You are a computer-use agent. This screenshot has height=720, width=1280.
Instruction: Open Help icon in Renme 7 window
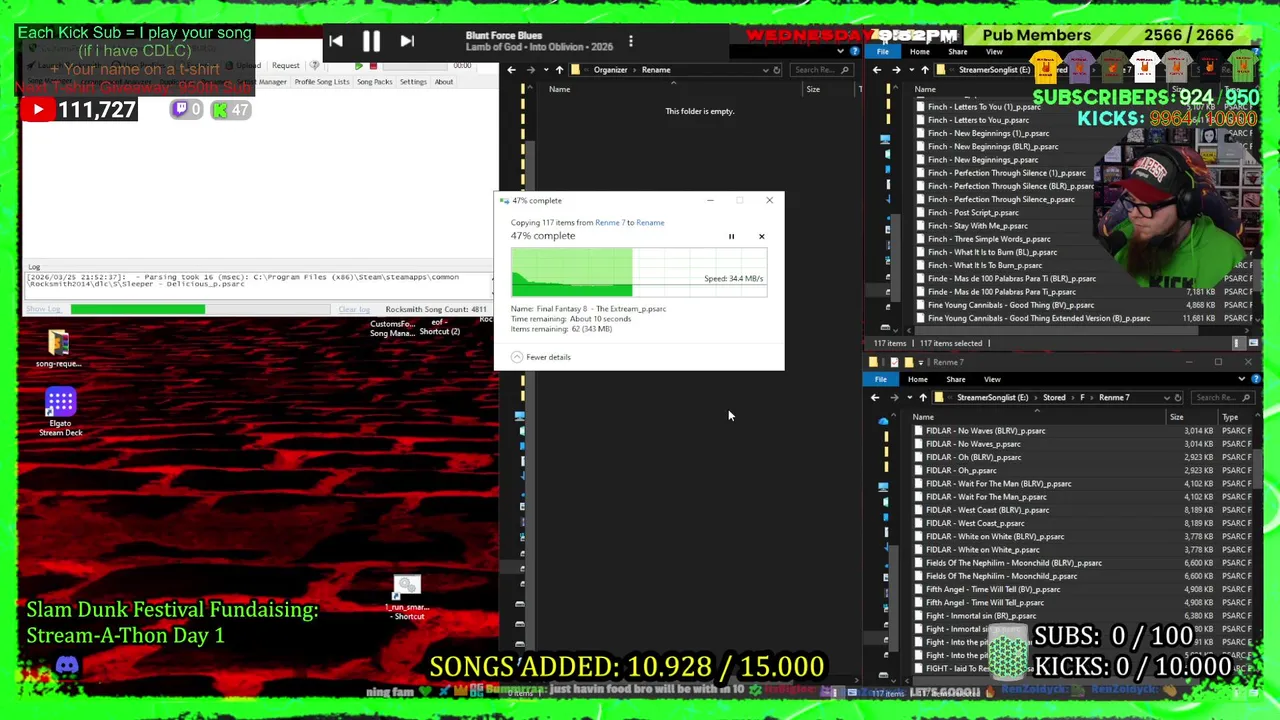pos(1256,379)
